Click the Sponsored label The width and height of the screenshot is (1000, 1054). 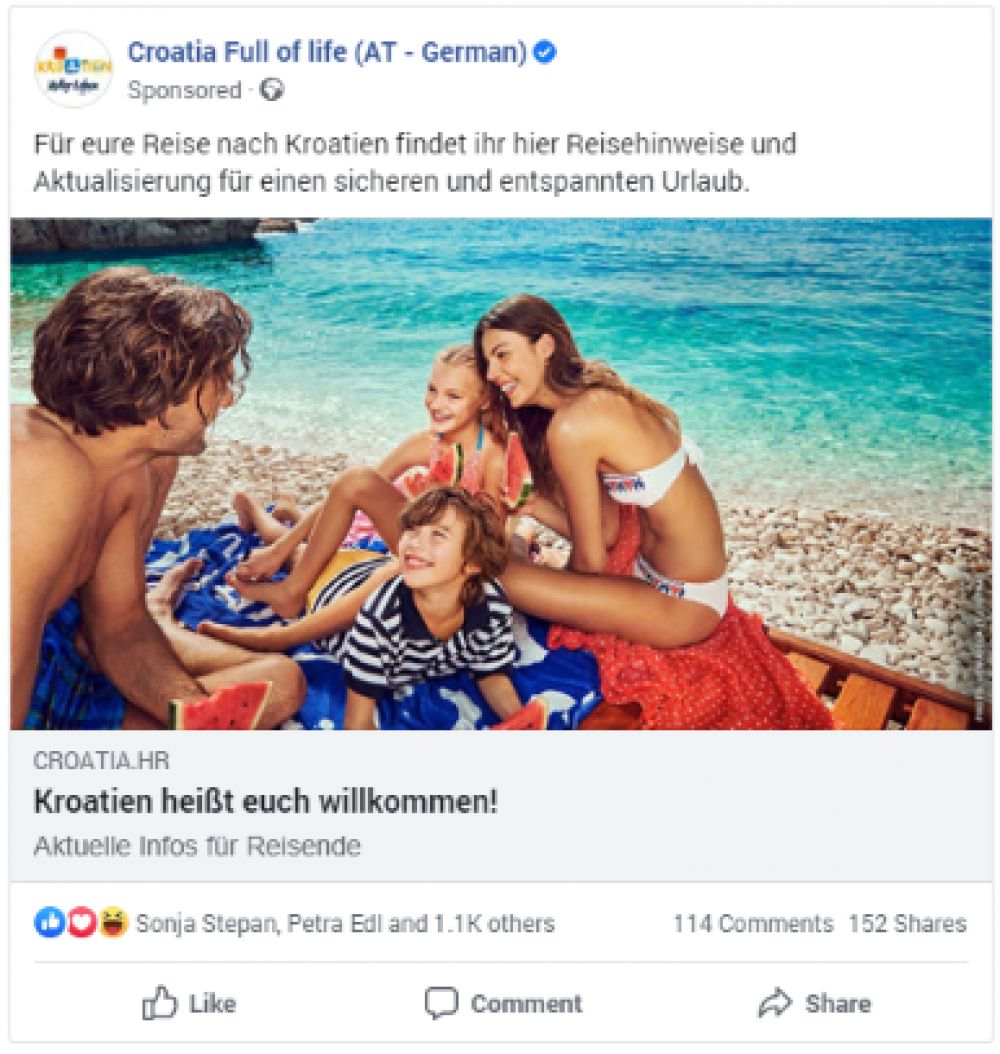point(184,90)
